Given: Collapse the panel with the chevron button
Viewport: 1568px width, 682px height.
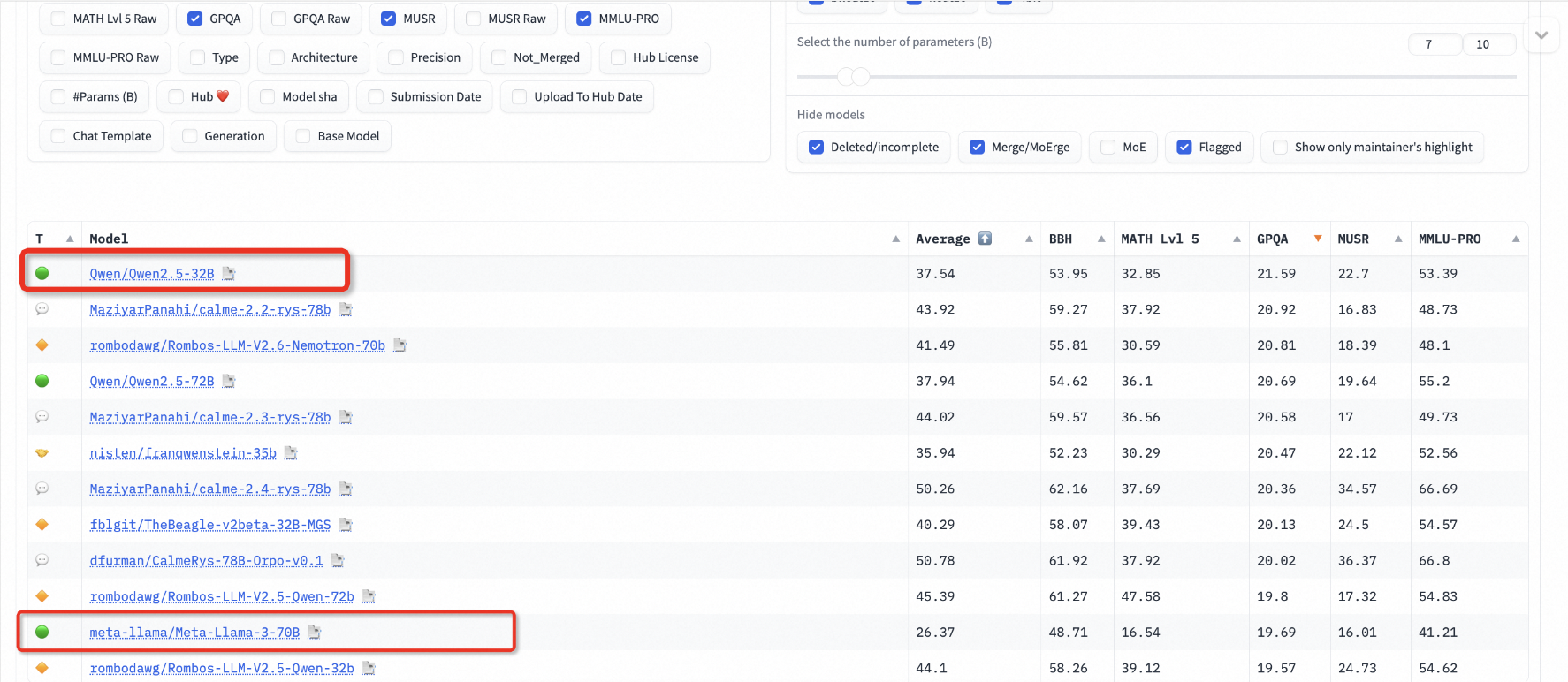Looking at the screenshot, I should (1541, 35).
